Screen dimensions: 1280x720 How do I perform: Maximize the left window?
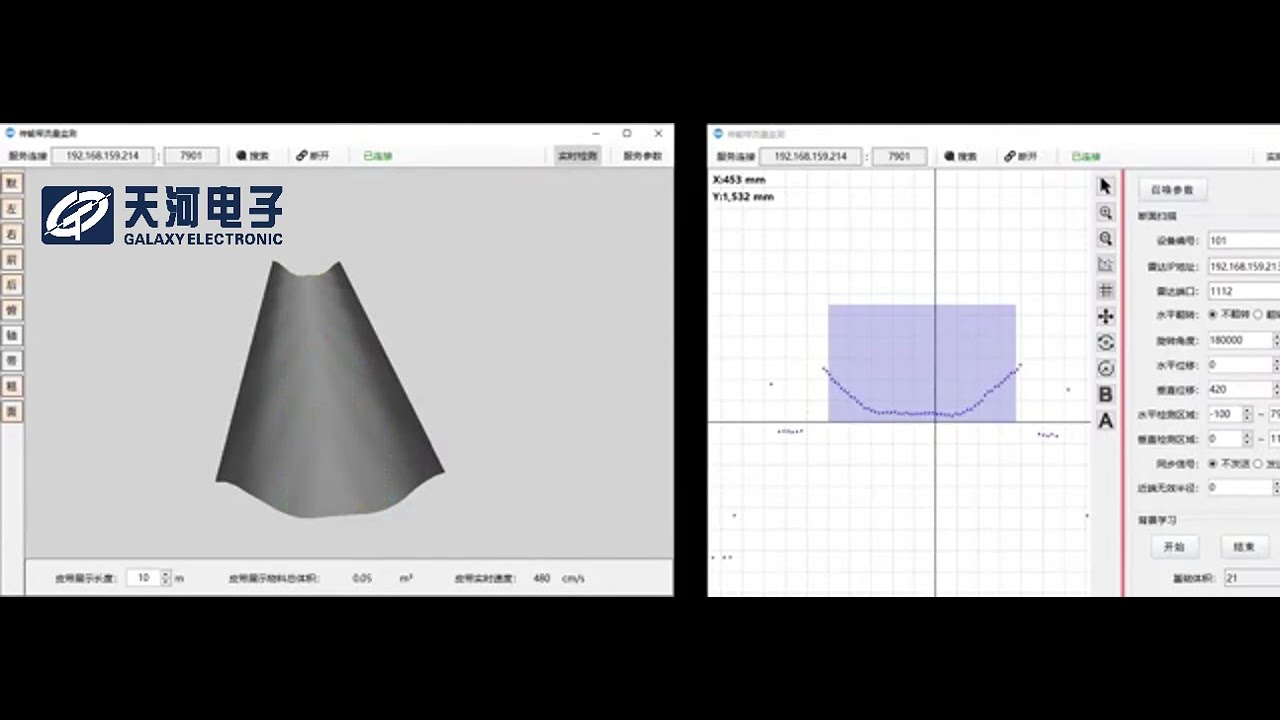(x=627, y=133)
